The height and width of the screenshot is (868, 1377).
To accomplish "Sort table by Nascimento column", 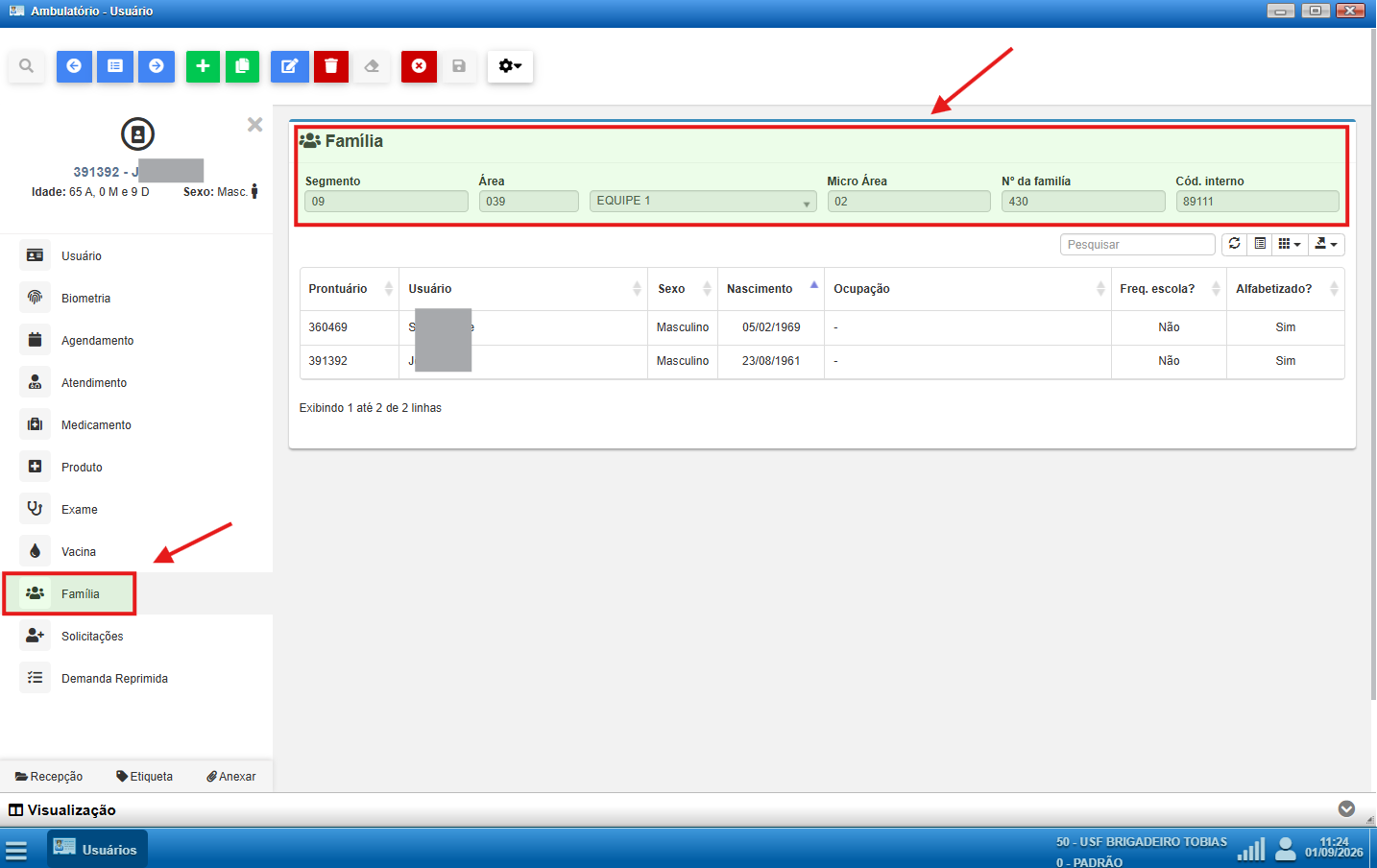I will point(771,289).
